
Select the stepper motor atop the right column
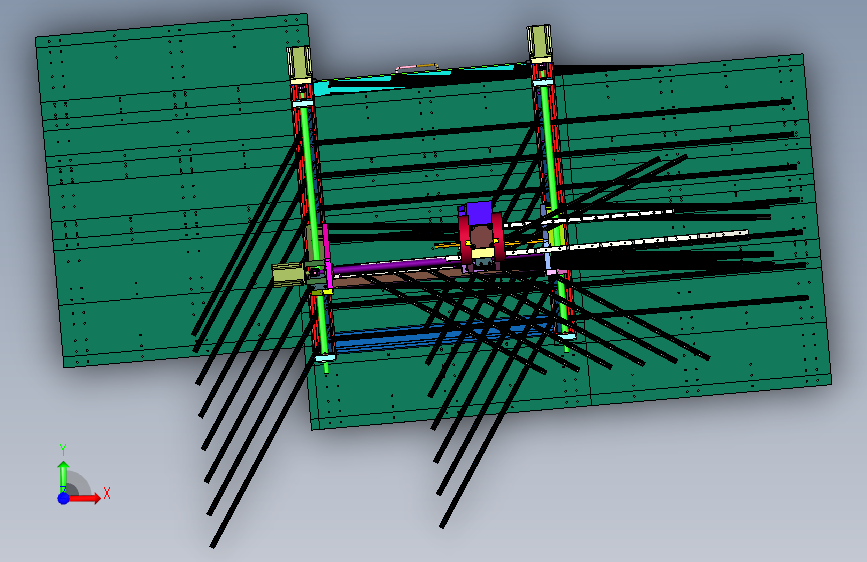pos(539,42)
